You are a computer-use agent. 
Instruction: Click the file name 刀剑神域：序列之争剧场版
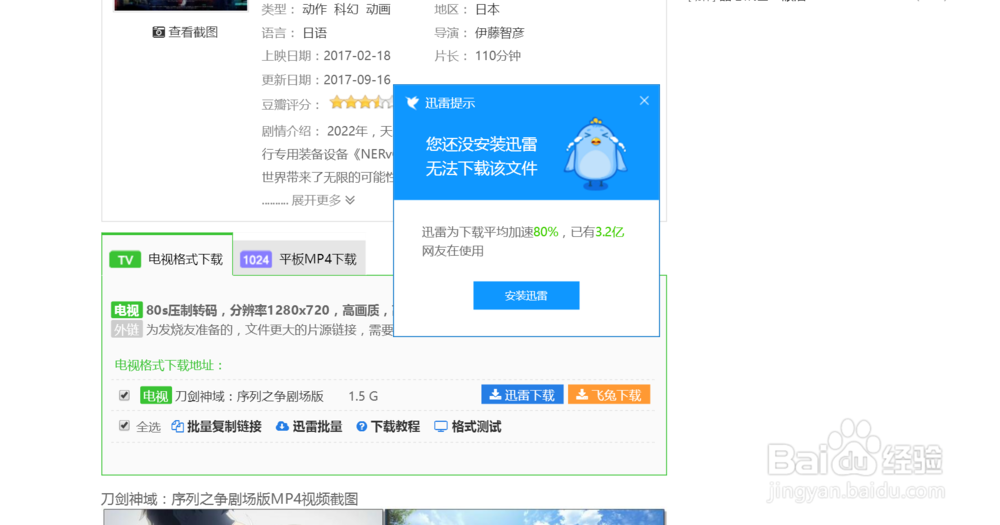tap(249, 396)
